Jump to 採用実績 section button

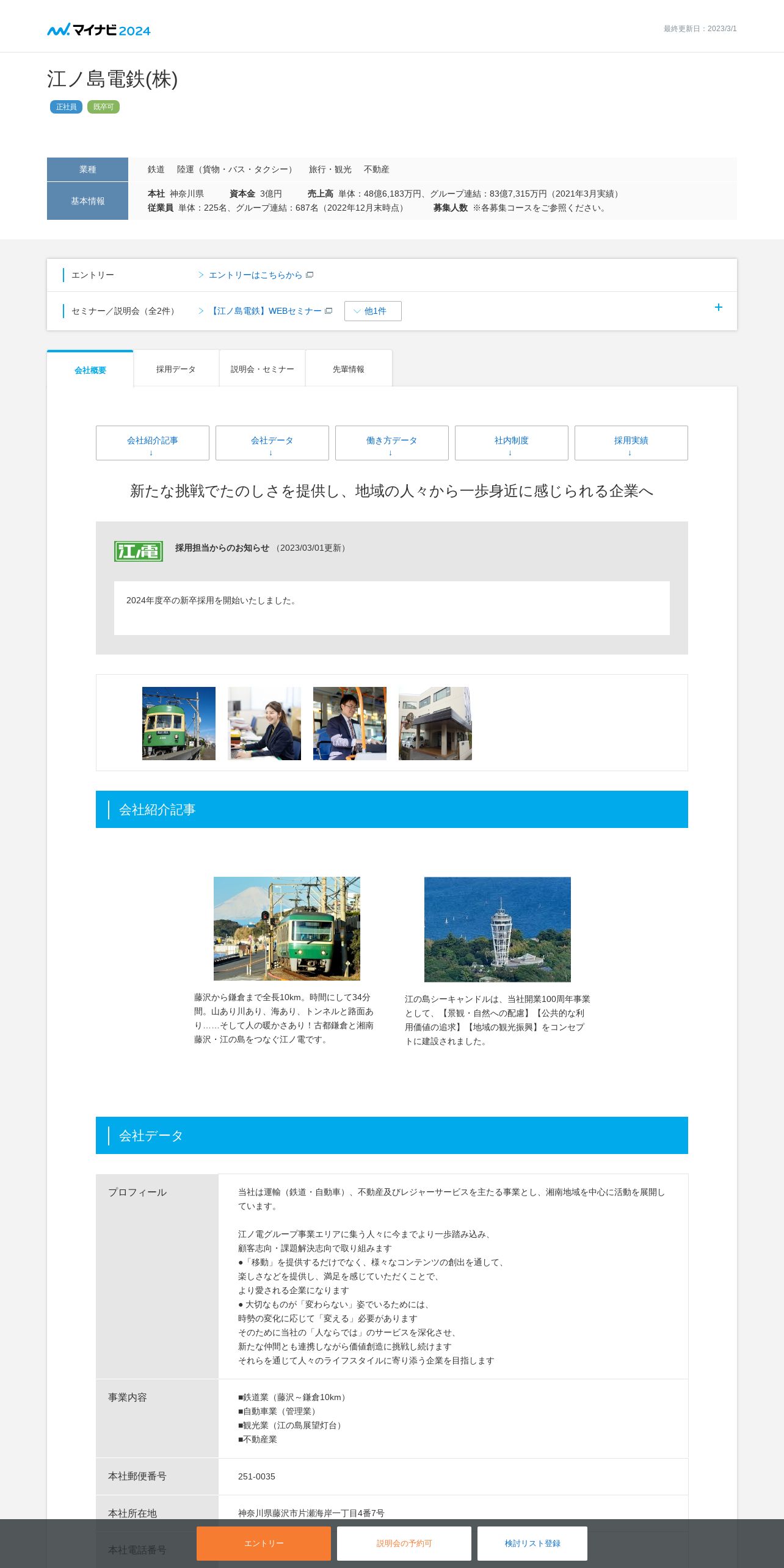pos(631,443)
